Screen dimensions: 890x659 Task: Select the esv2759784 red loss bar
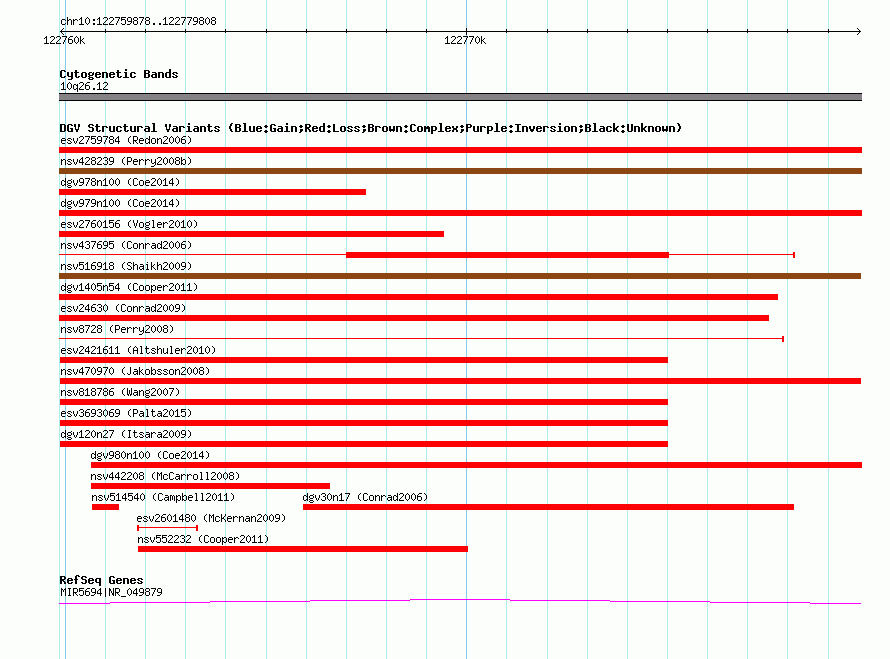460,150
